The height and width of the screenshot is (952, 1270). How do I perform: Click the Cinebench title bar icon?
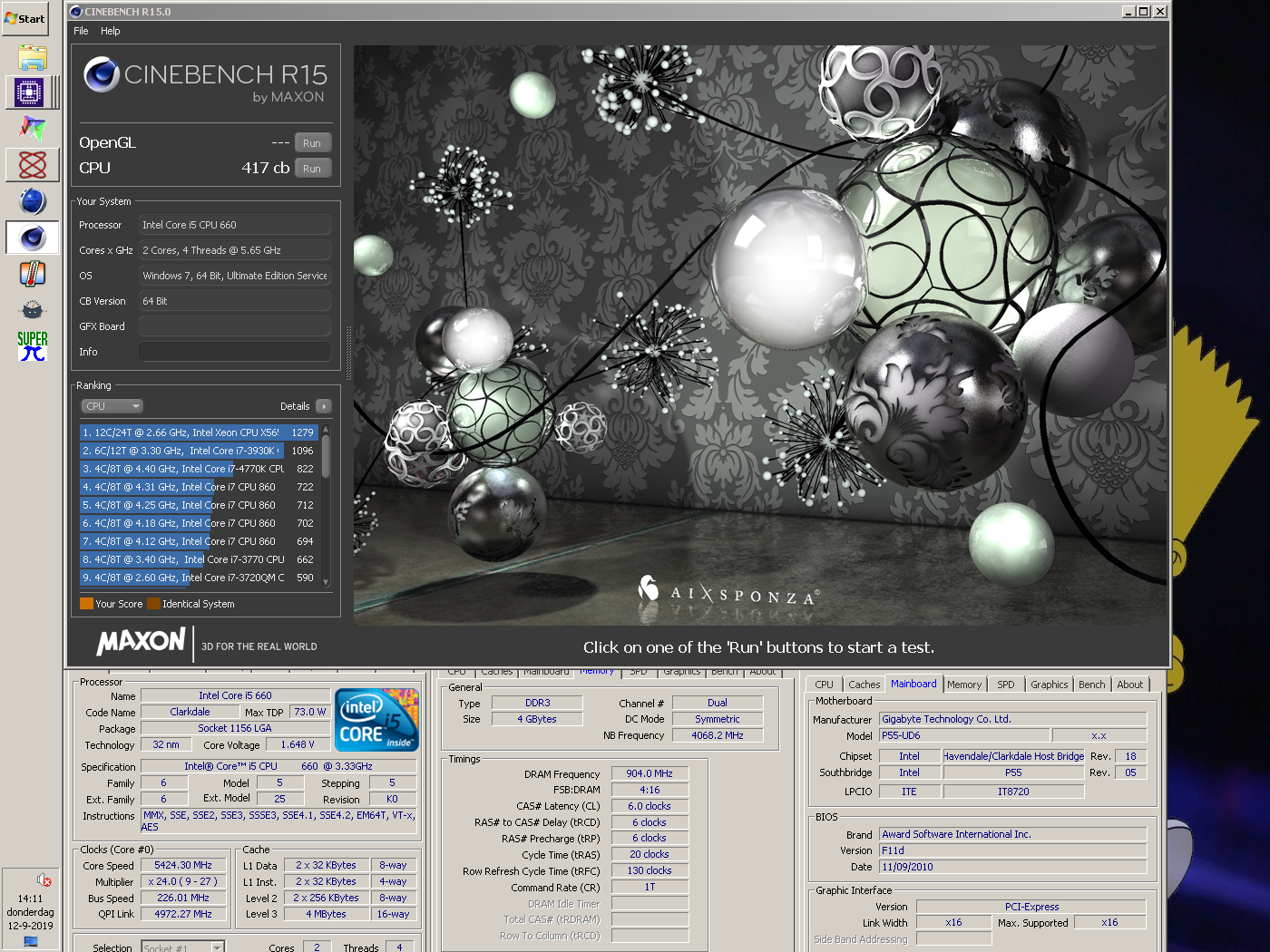click(x=76, y=12)
